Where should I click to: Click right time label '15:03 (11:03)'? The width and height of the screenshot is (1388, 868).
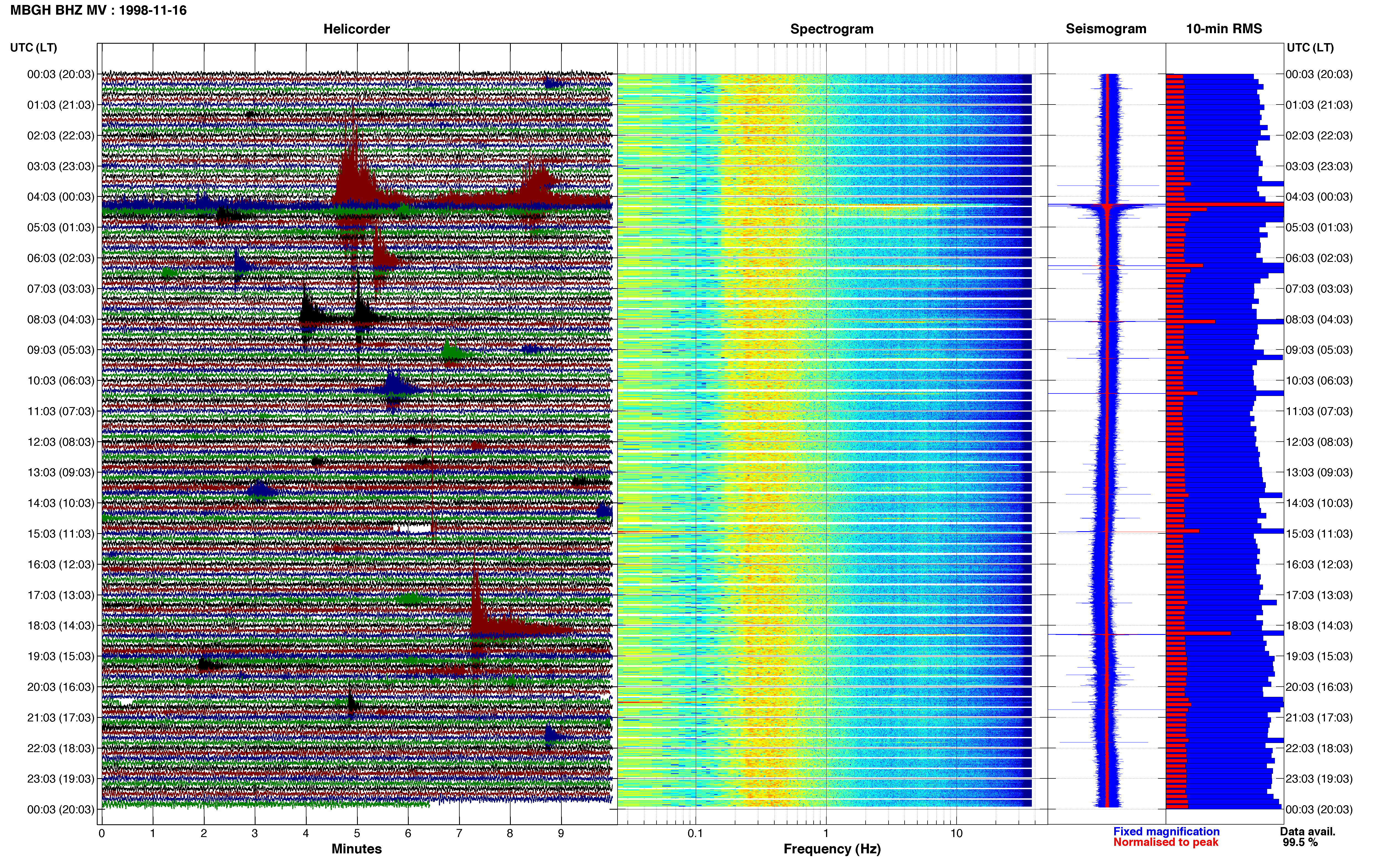(1319, 534)
